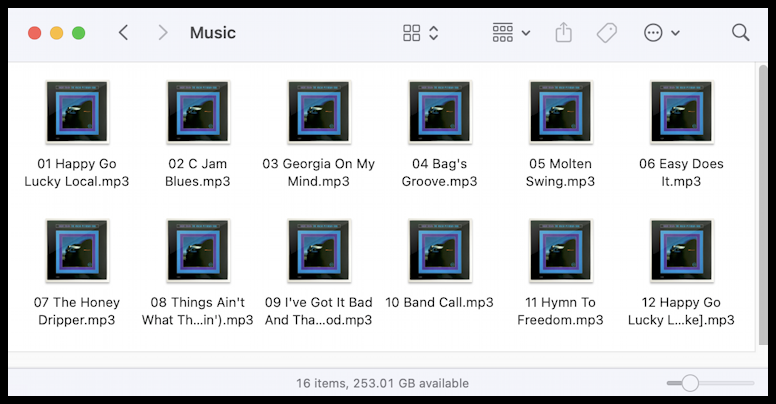The width and height of the screenshot is (776, 404).
Task: Open the Finder search magnifier
Action: (740, 33)
